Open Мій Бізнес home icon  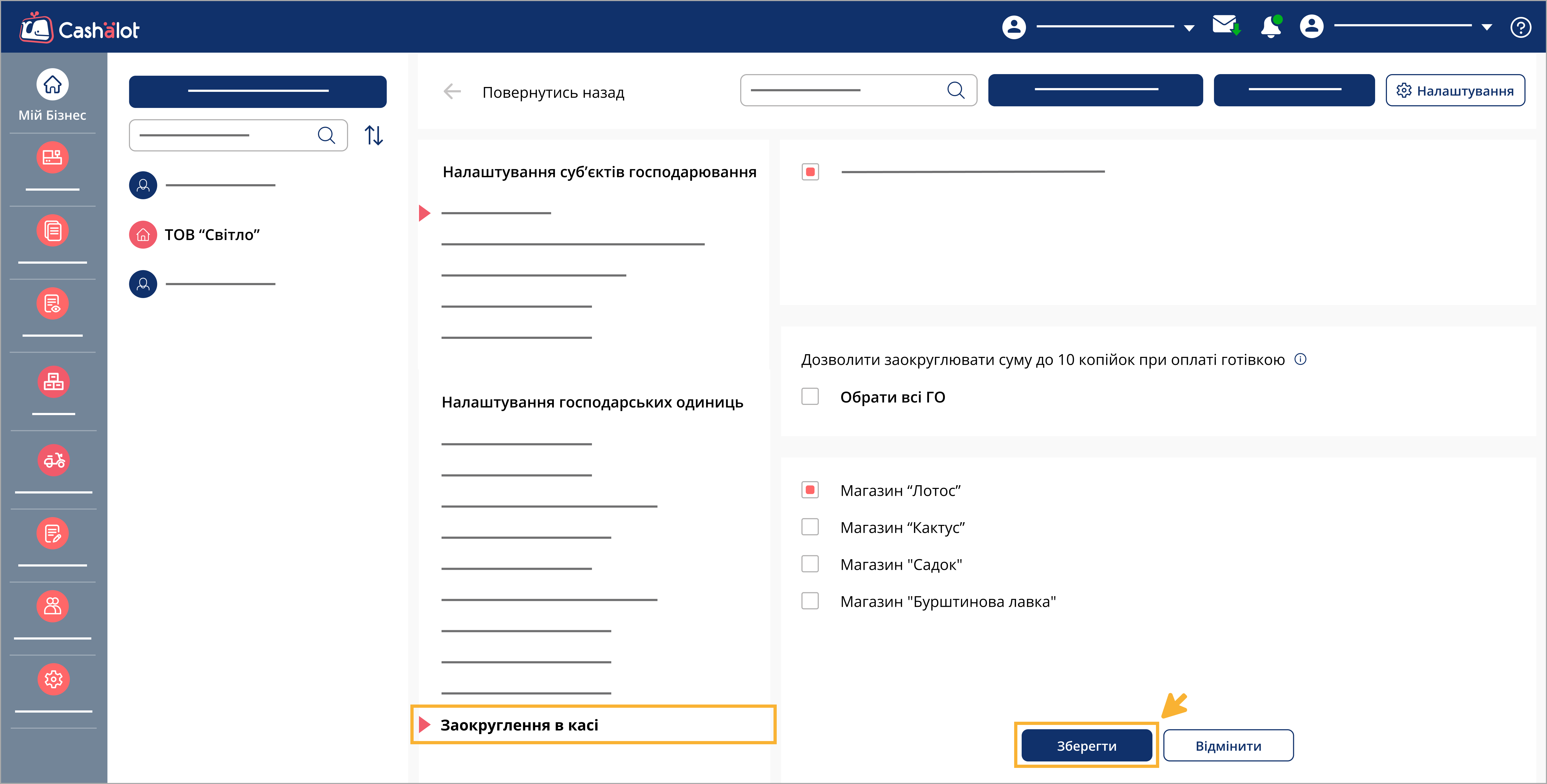52,85
